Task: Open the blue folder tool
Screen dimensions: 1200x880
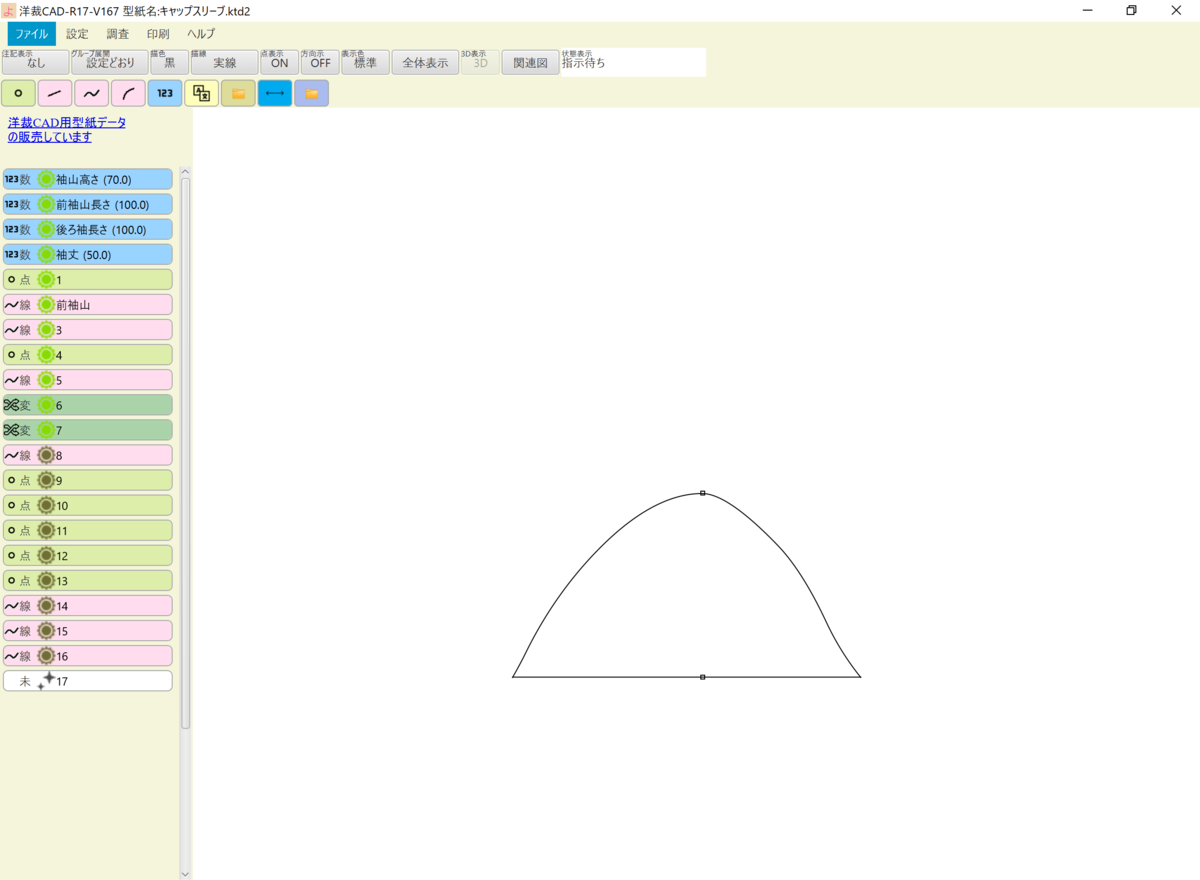Action: click(x=311, y=92)
